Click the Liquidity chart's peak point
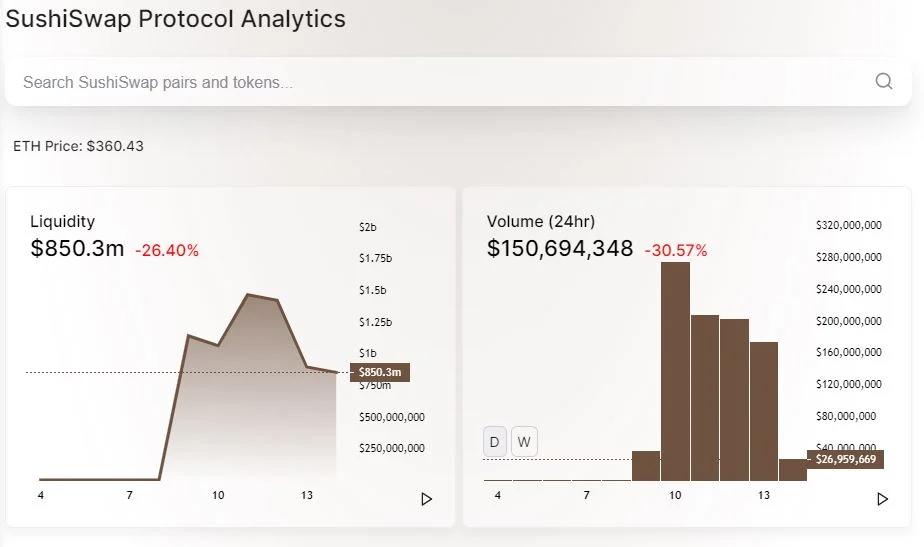 [248, 295]
